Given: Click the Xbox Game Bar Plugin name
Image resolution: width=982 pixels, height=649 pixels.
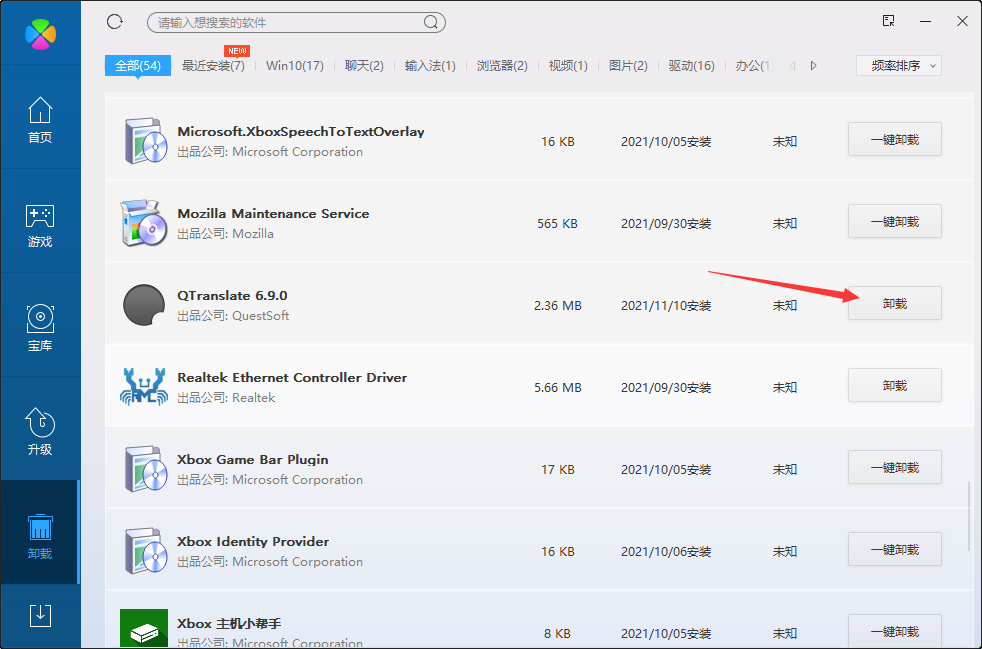Looking at the screenshot, I should [x=252, y=460].
